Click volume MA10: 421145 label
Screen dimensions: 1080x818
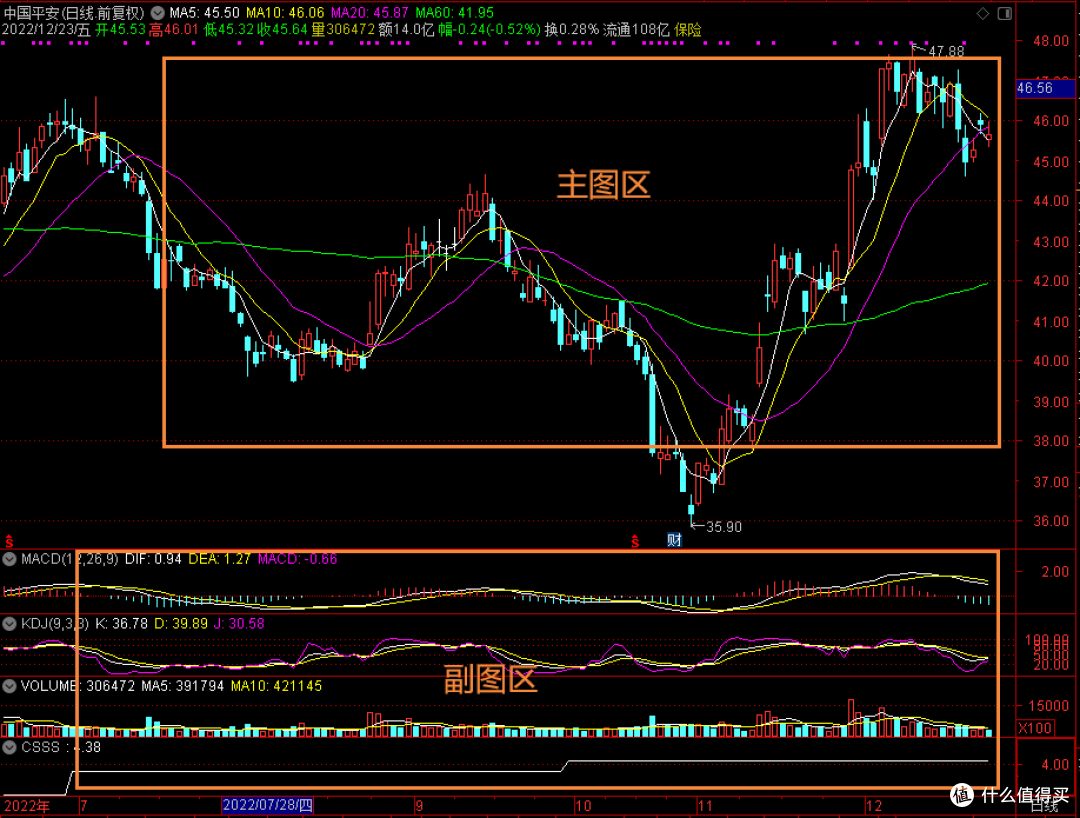[x=276, y=686]
